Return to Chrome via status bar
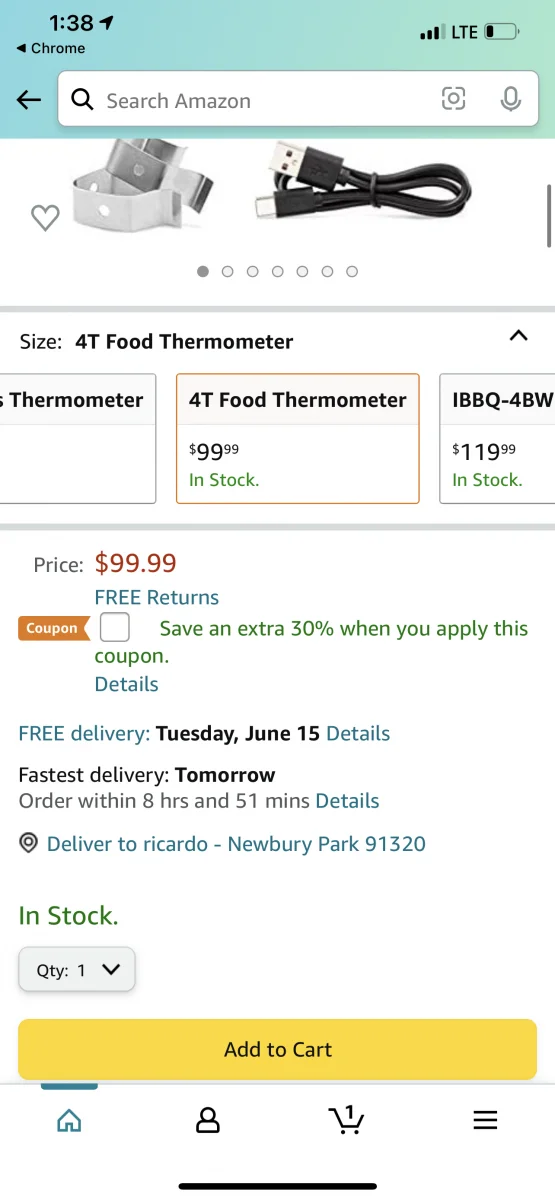 (x=51, y=48)
